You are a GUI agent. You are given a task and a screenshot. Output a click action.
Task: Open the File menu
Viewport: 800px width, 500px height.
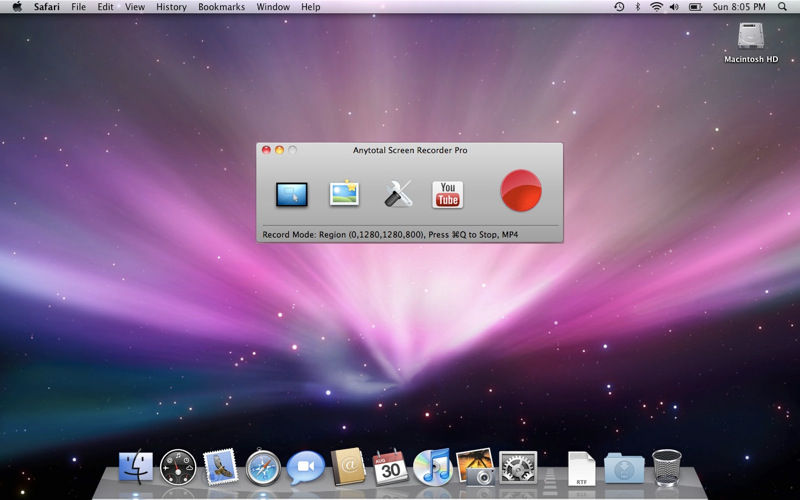click(x=79, y=7)
